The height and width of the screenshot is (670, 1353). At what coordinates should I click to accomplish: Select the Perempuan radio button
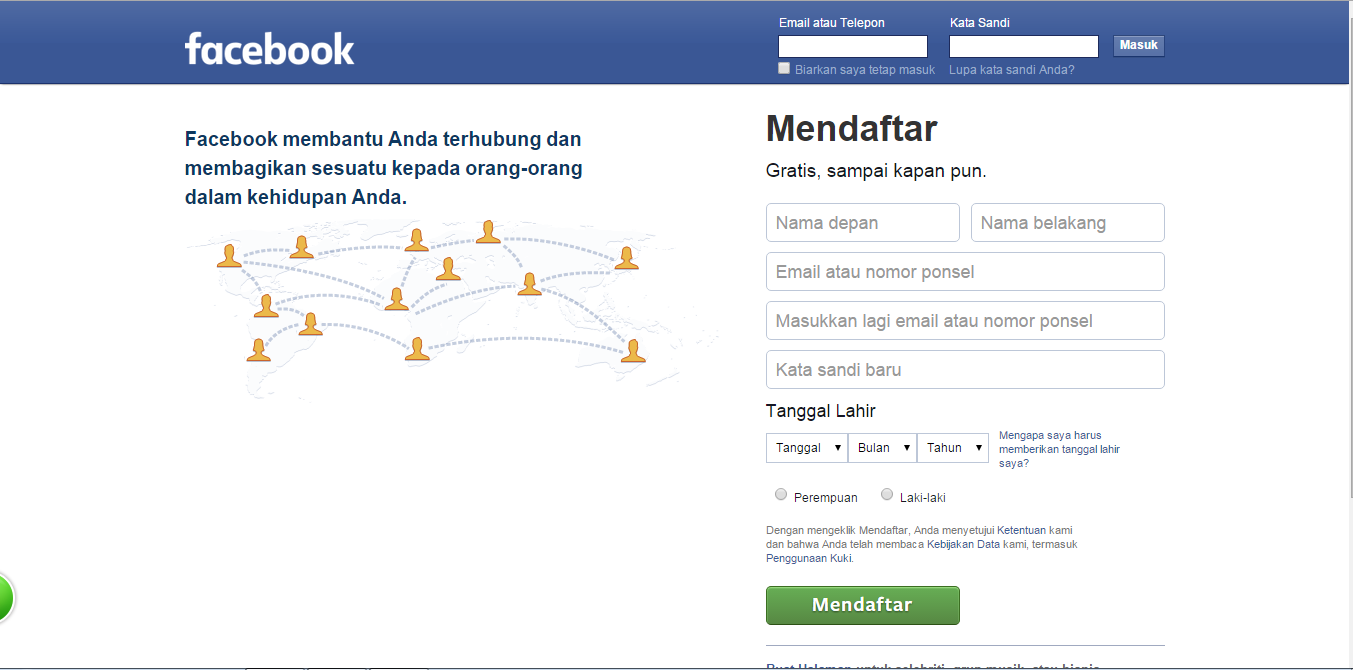point(781,494)
